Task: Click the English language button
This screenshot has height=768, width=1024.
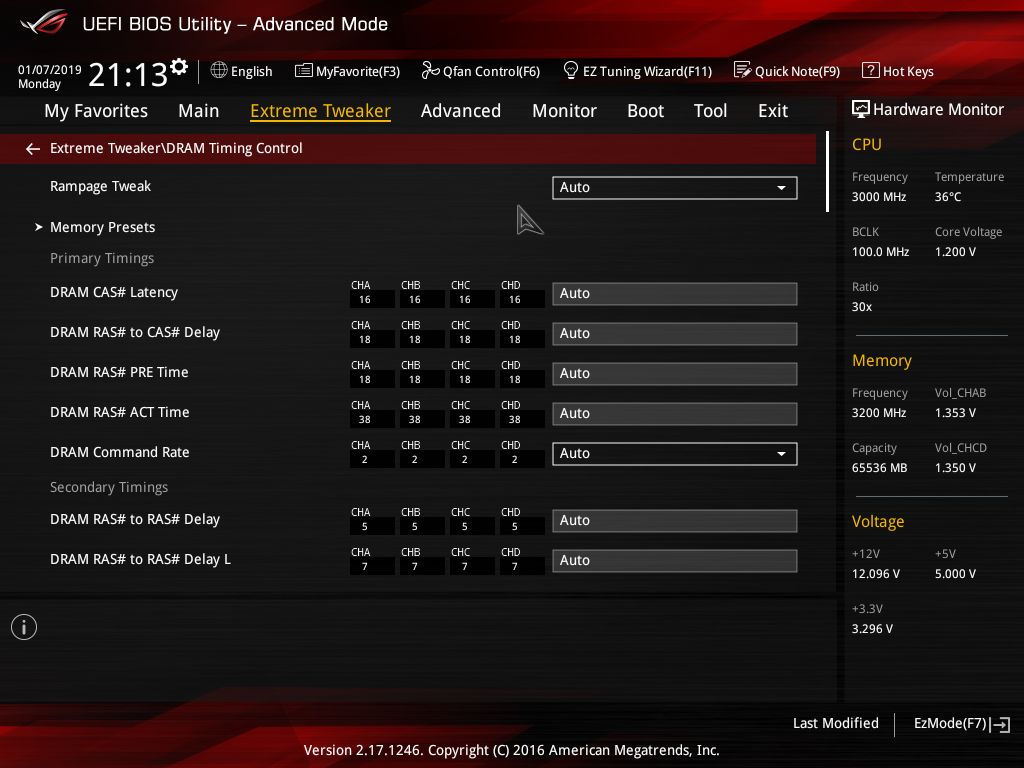Action: [x=251, y=71]
